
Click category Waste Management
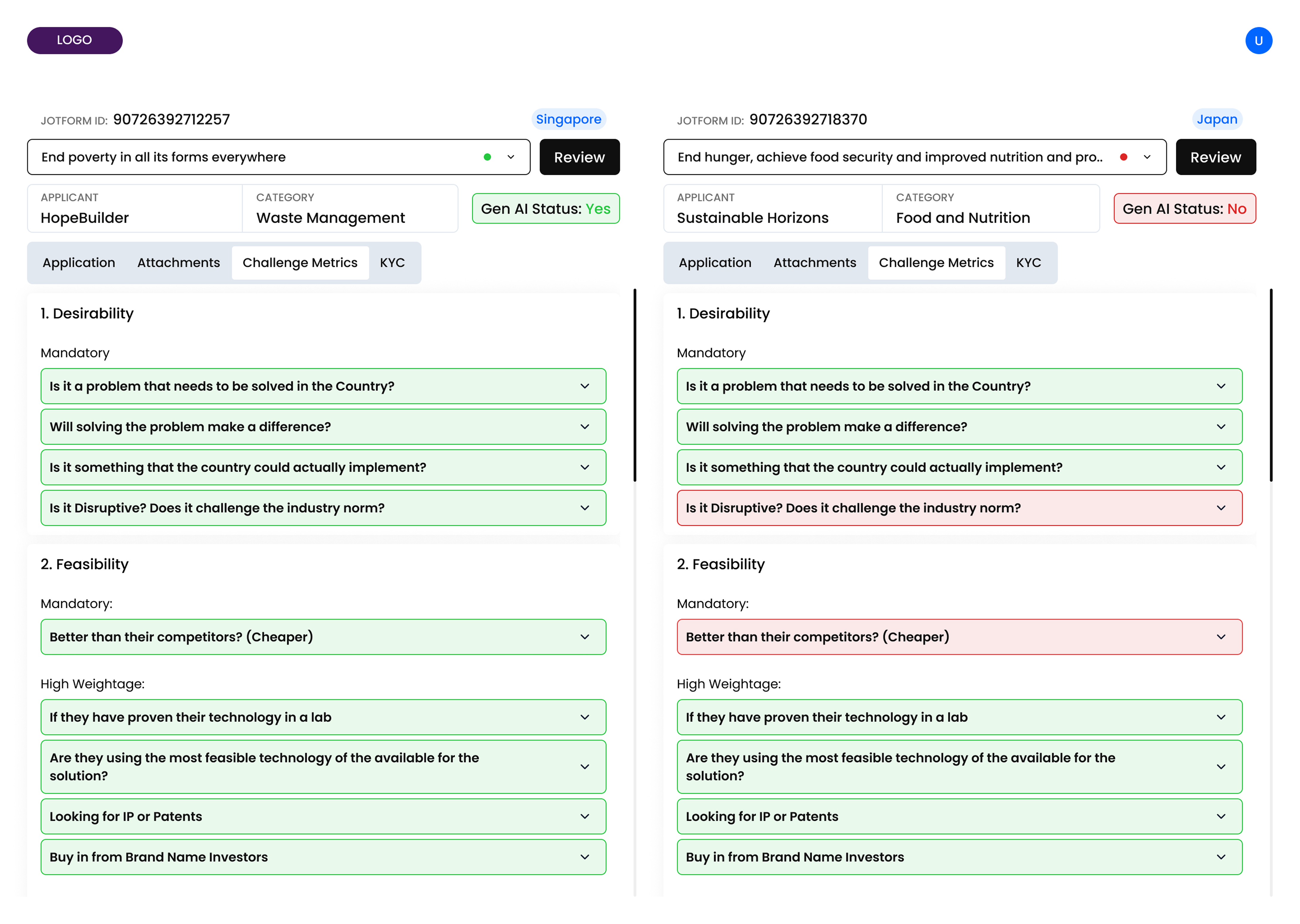click(331, 218)
